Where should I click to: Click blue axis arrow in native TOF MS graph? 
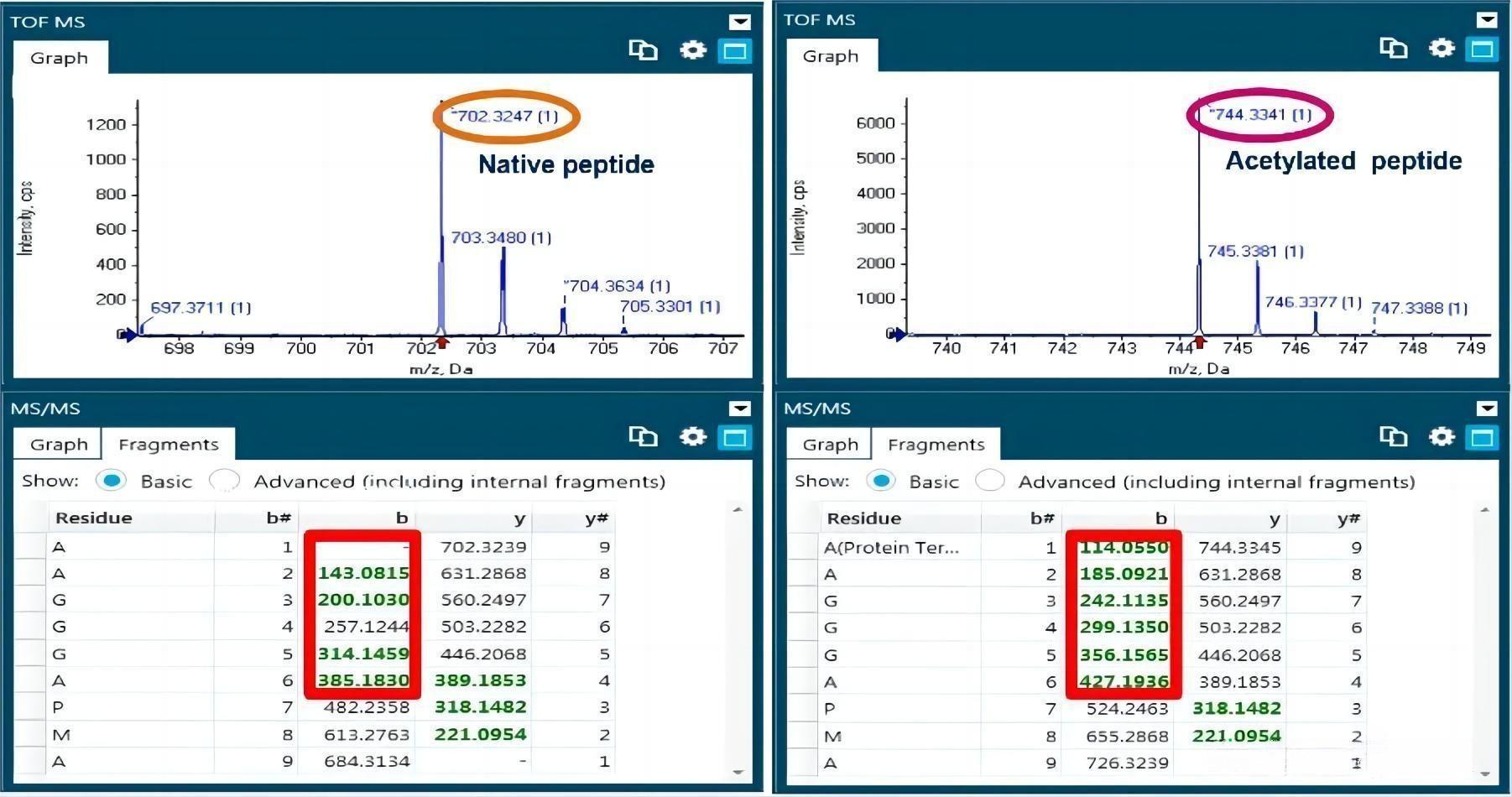128,336
